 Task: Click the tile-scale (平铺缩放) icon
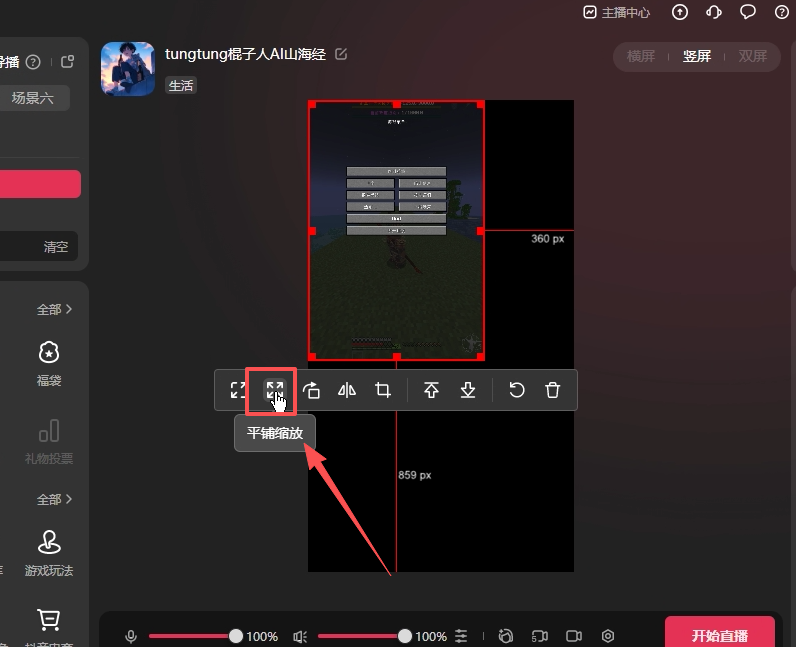274,390
